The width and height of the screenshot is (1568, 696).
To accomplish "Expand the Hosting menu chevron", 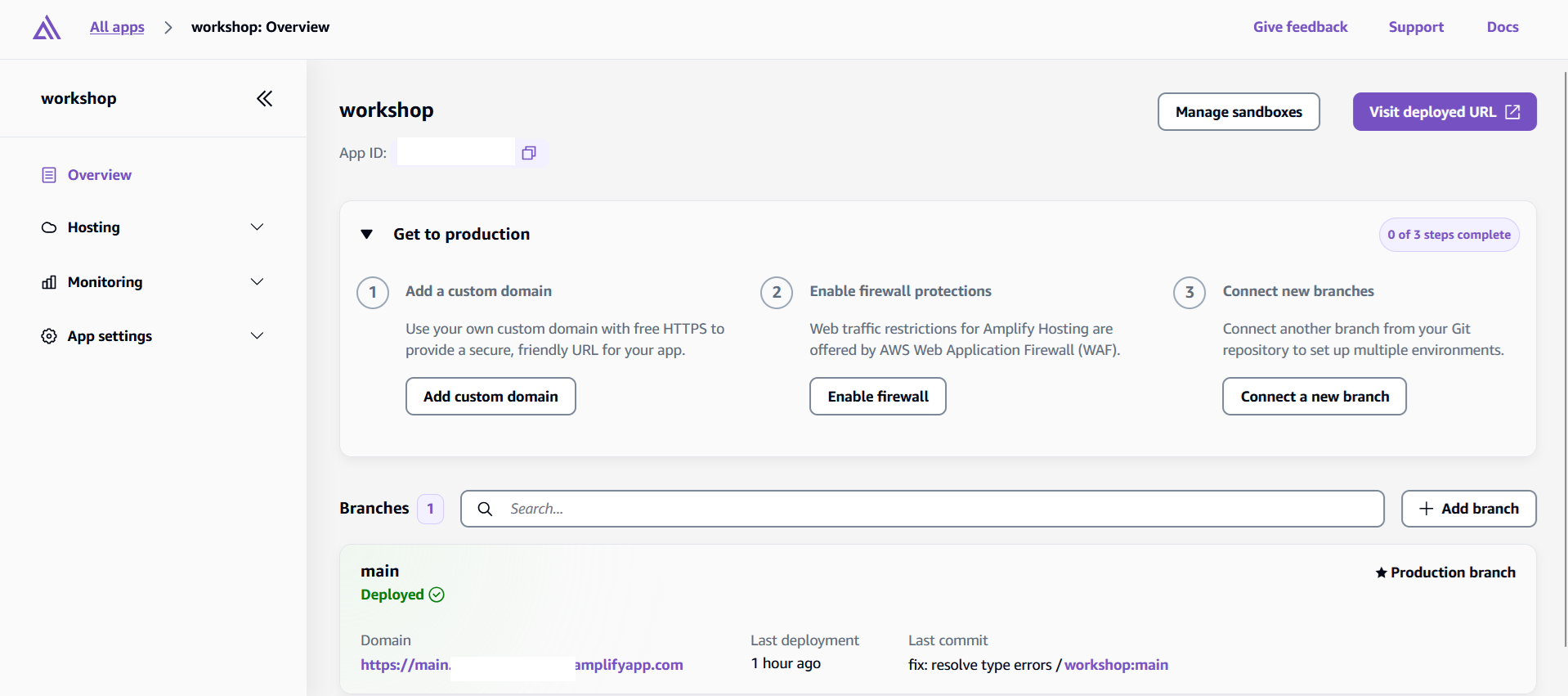I will (257, 227).
